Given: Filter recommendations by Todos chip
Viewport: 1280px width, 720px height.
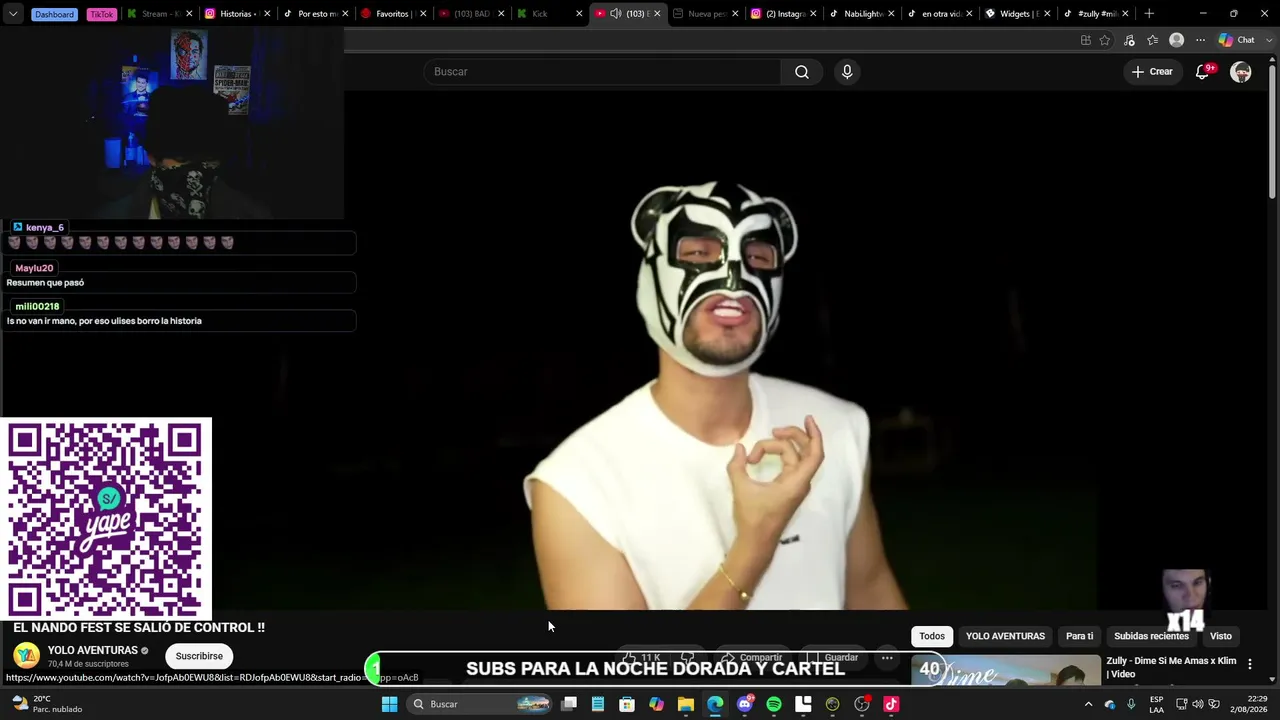Looking at the screenshot, I should 932,636.
